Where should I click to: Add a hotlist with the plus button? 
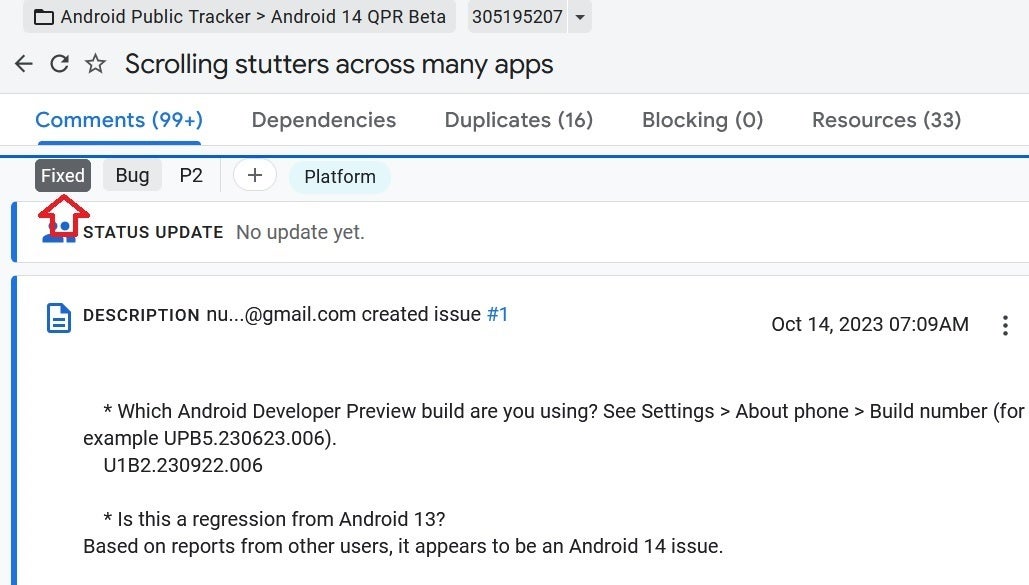[x=255, y=175]
